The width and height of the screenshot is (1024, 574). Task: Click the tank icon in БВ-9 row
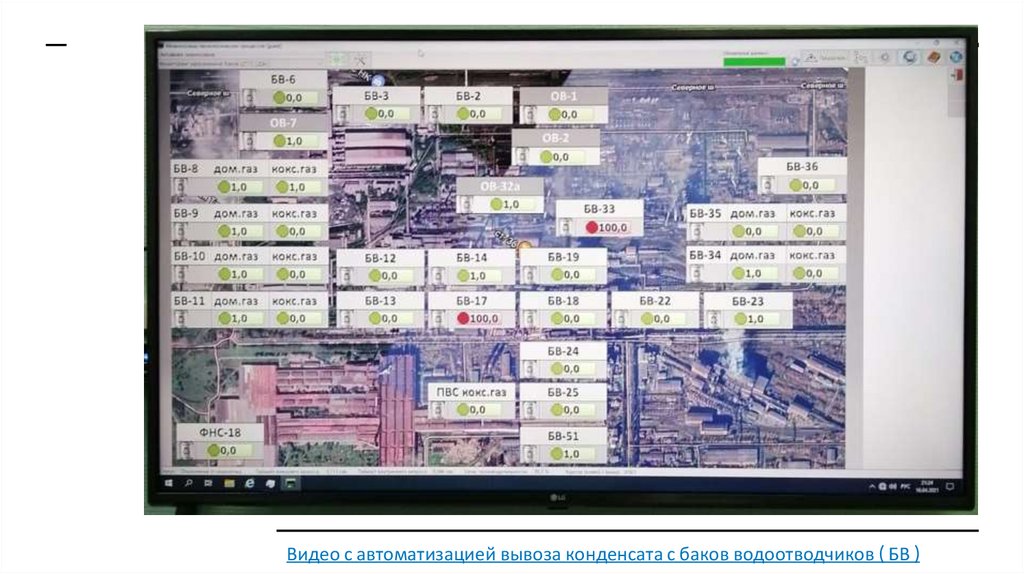[181, 231]
